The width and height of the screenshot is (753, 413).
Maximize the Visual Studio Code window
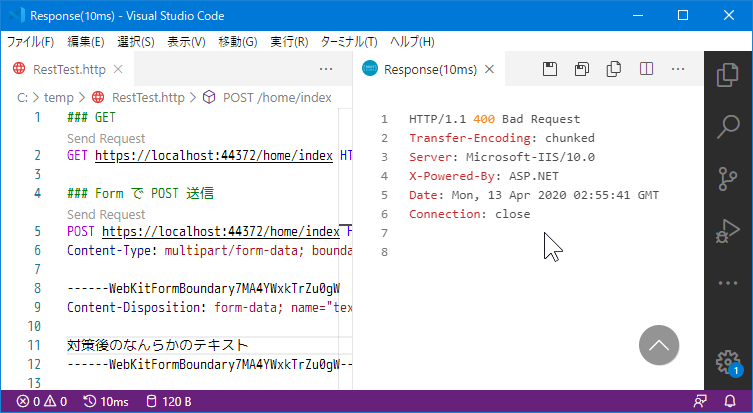click(683, 15)
